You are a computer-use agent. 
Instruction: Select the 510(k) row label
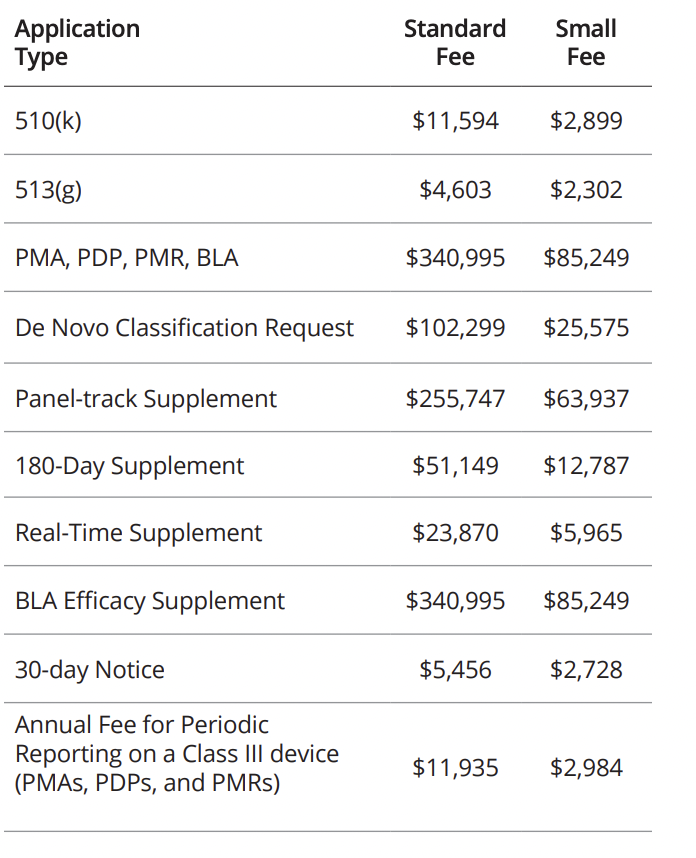pyautogui.click(x=49, y=121)
